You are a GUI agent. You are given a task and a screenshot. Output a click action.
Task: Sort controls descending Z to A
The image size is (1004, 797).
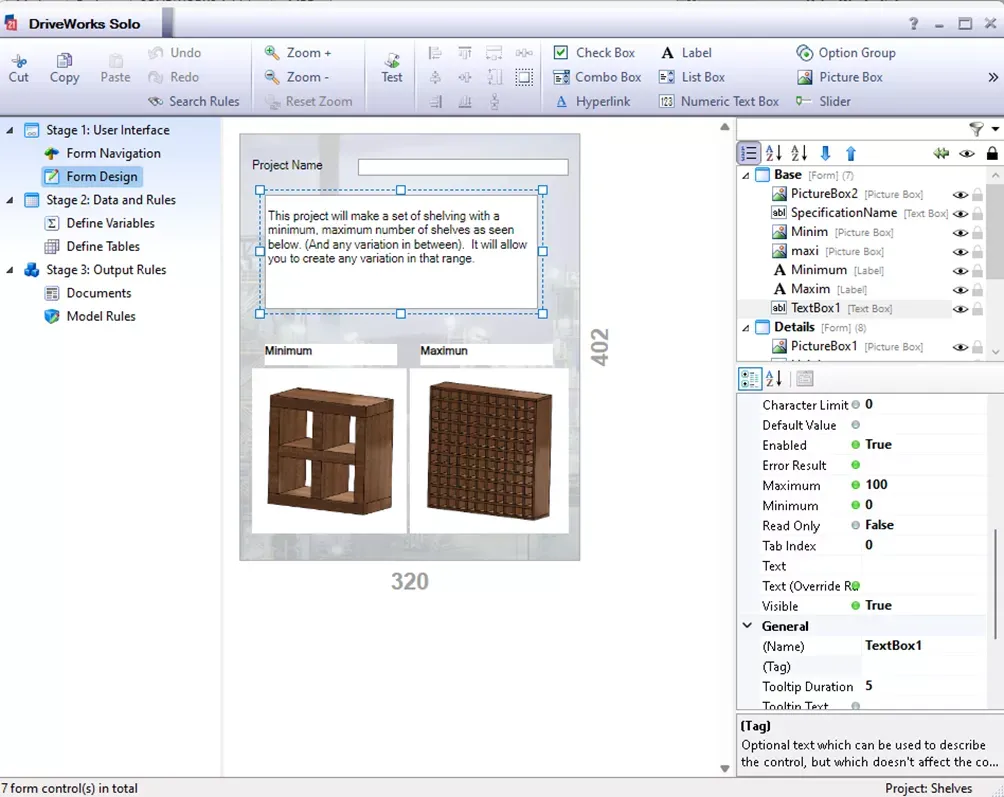(798, 153)
